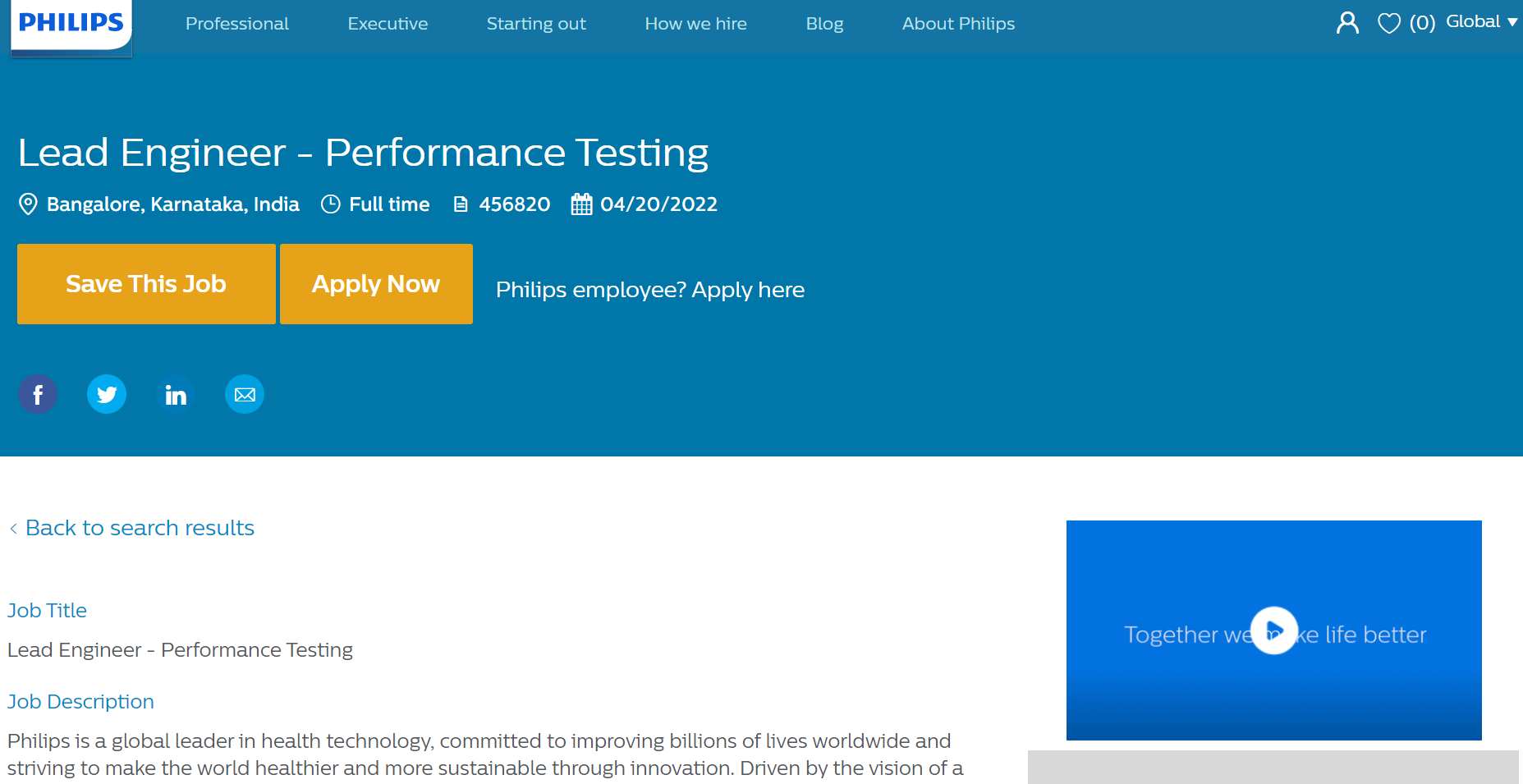Click the calendar icon beside the date

581,204
